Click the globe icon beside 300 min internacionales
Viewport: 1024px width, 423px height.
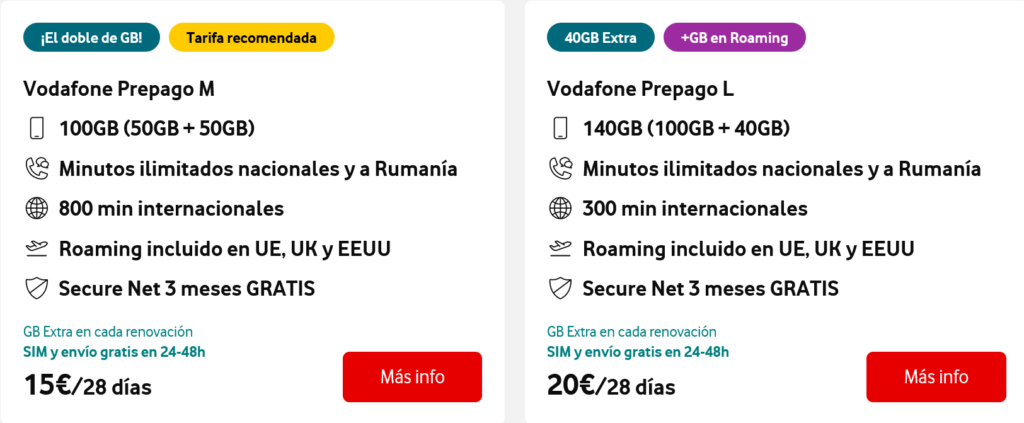(560, 209)
